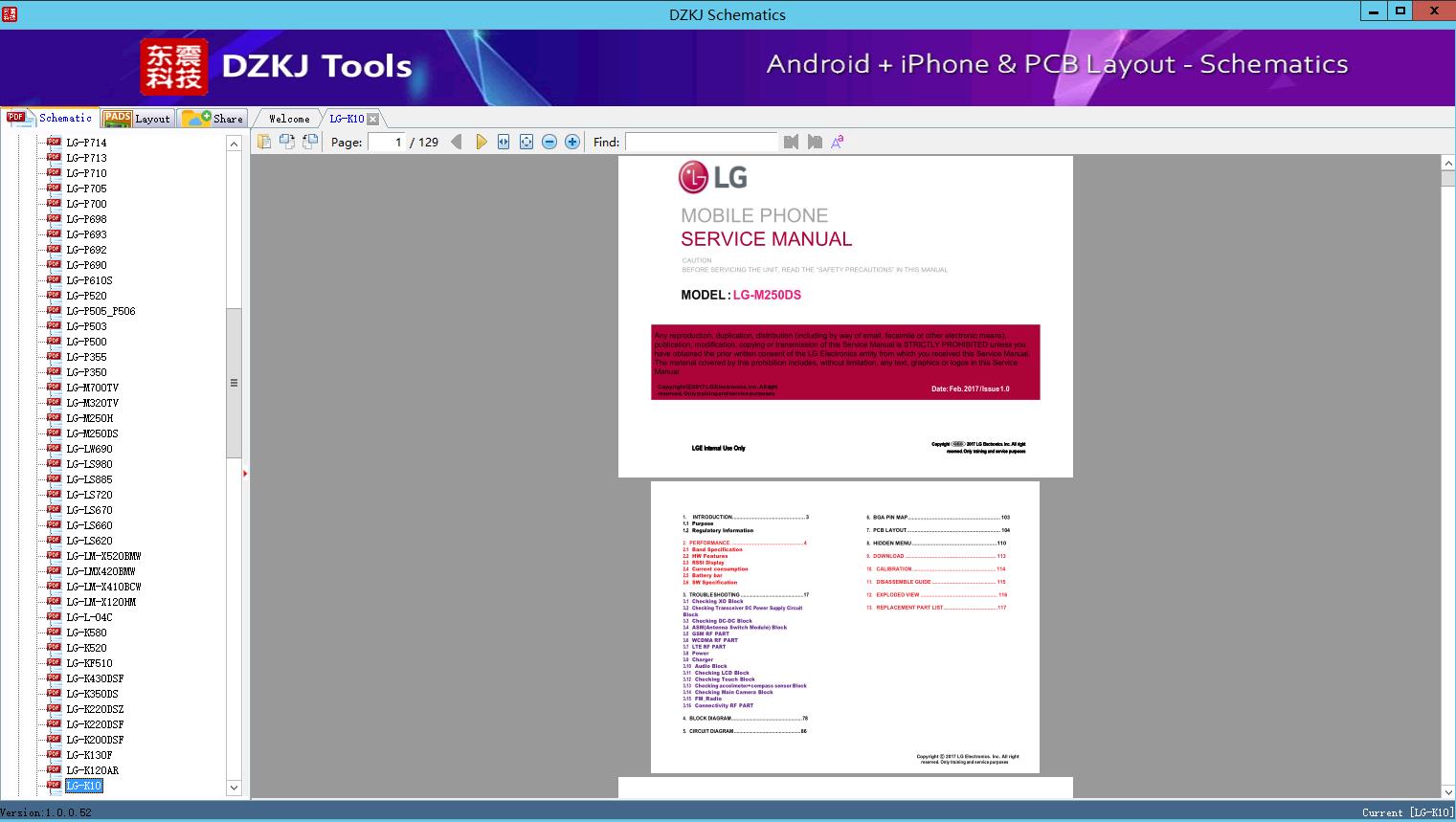
Task: Collapse the sidebar with red splitter arrow
Action: 245,473
